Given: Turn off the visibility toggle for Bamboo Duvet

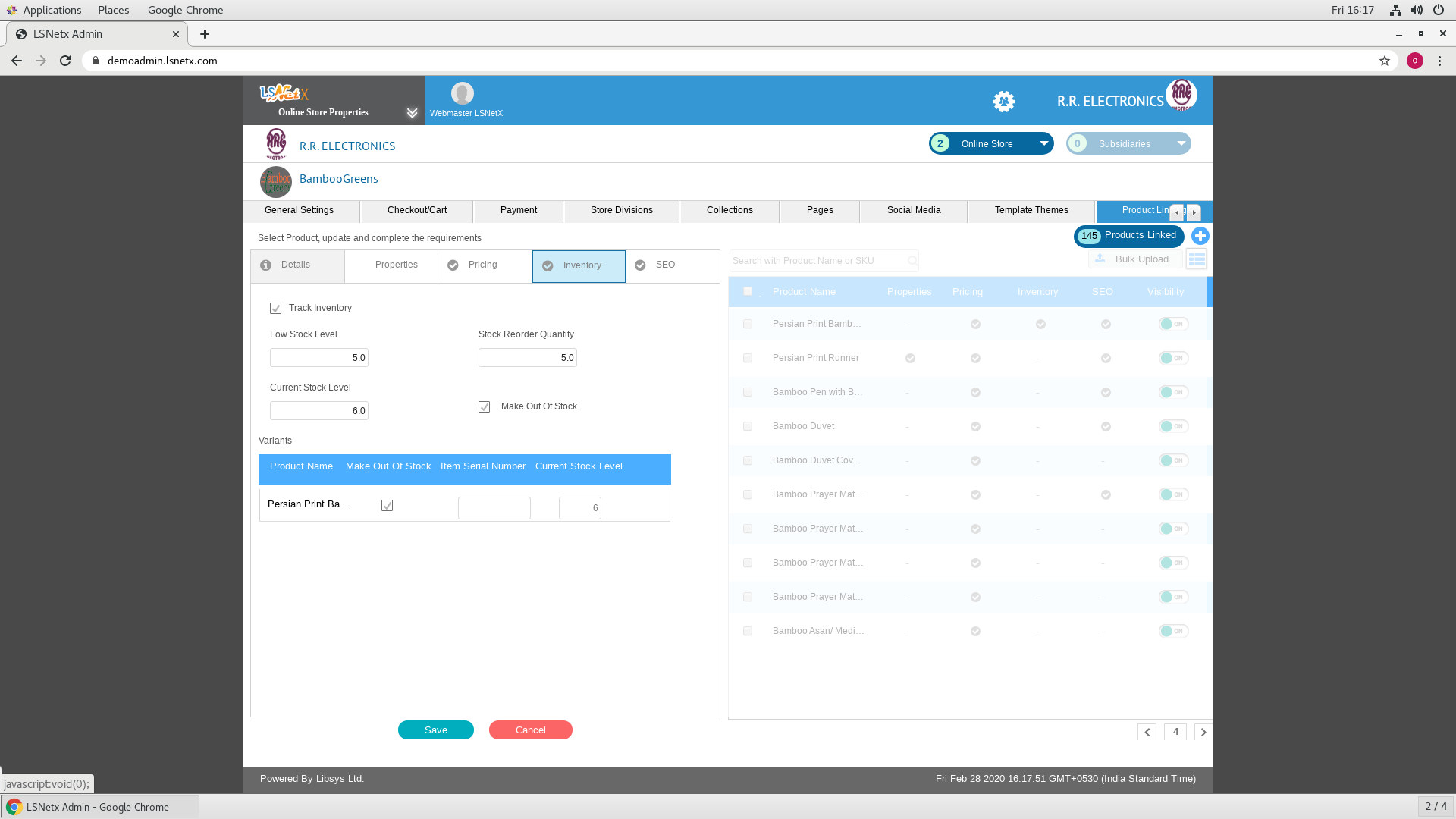Looking at the screenshot, I should click(1172, 426).
